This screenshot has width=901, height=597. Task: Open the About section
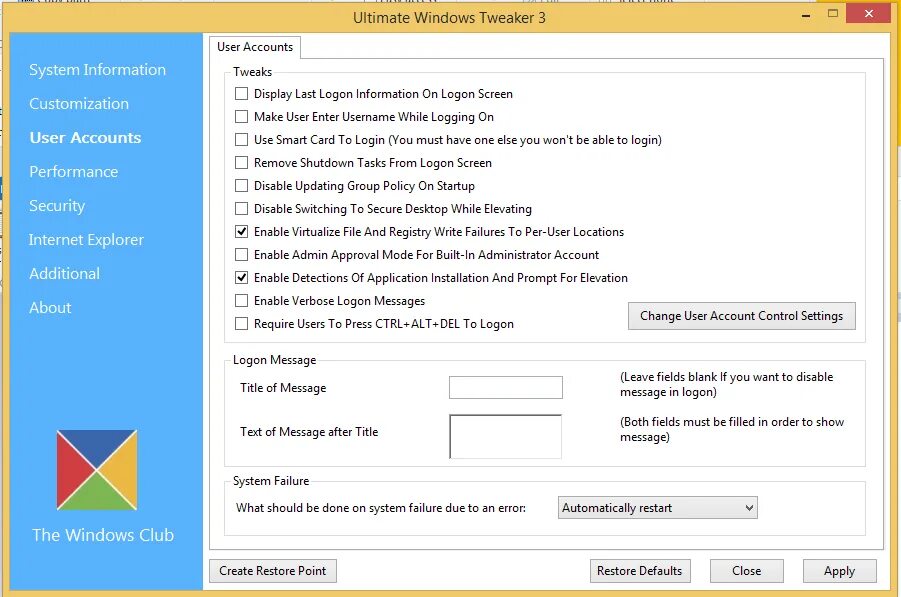click(50, 307)
